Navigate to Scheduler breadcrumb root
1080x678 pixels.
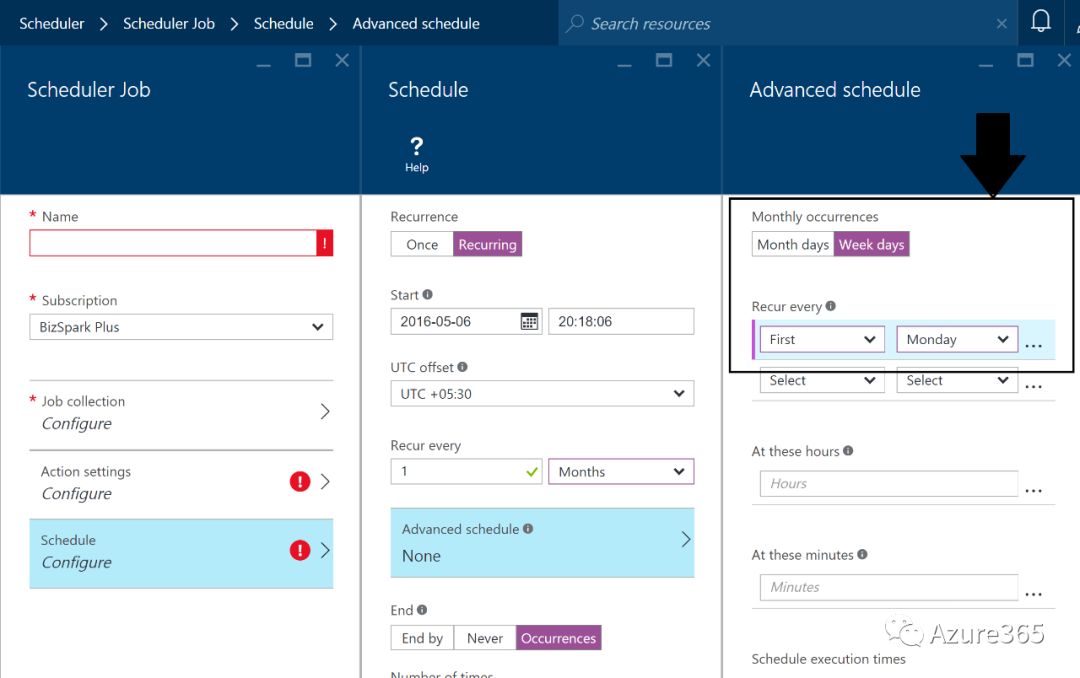coord(52,23)
